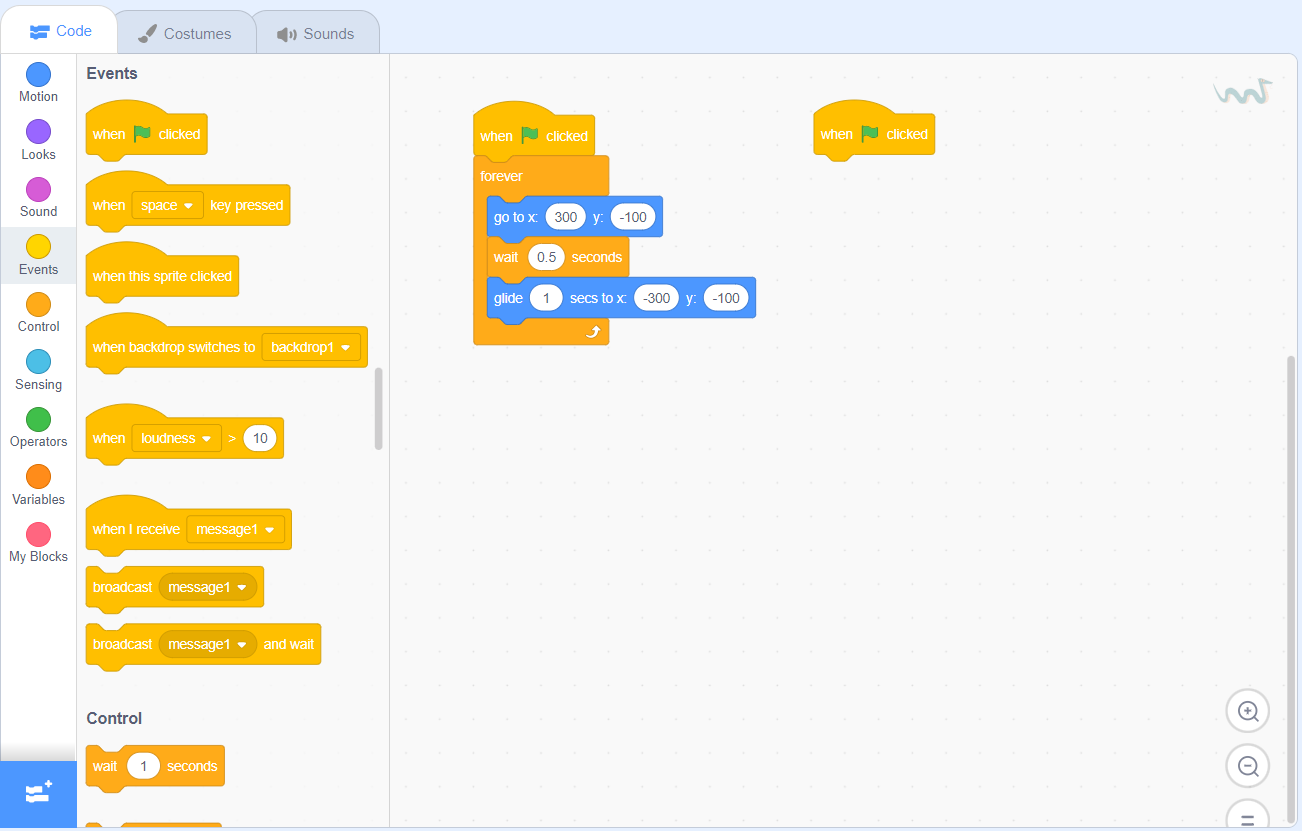Switch to the Sounds tab

pyautogui.click(x=316, y=33)
